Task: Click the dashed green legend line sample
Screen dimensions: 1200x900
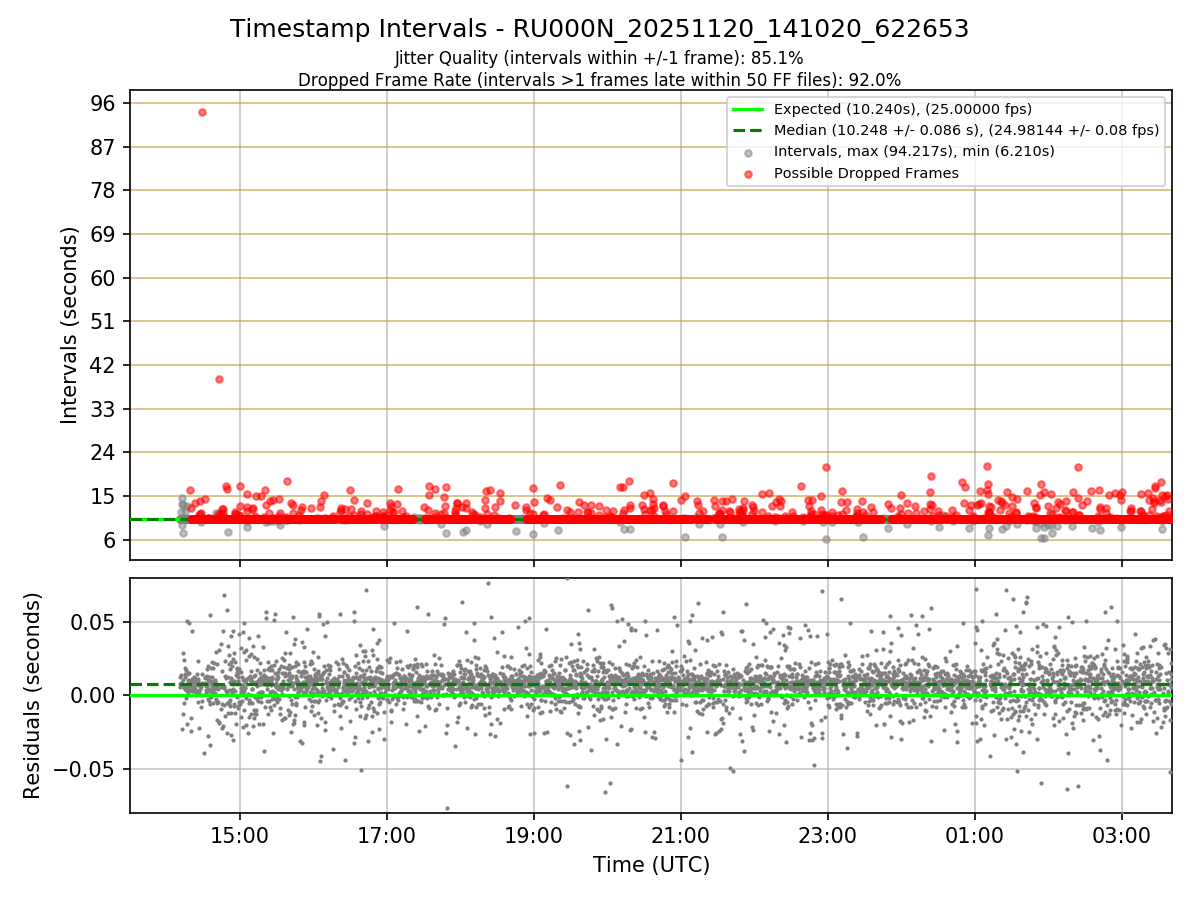Action: tap(748, 130)
